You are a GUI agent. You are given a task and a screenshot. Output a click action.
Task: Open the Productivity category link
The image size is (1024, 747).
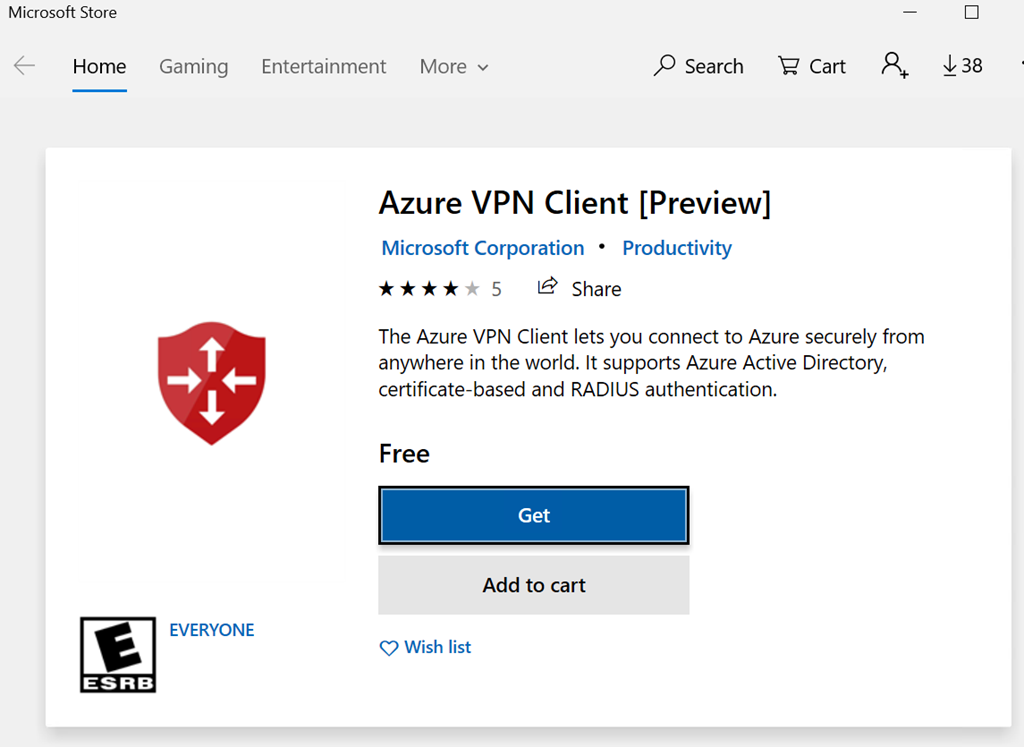677,248
